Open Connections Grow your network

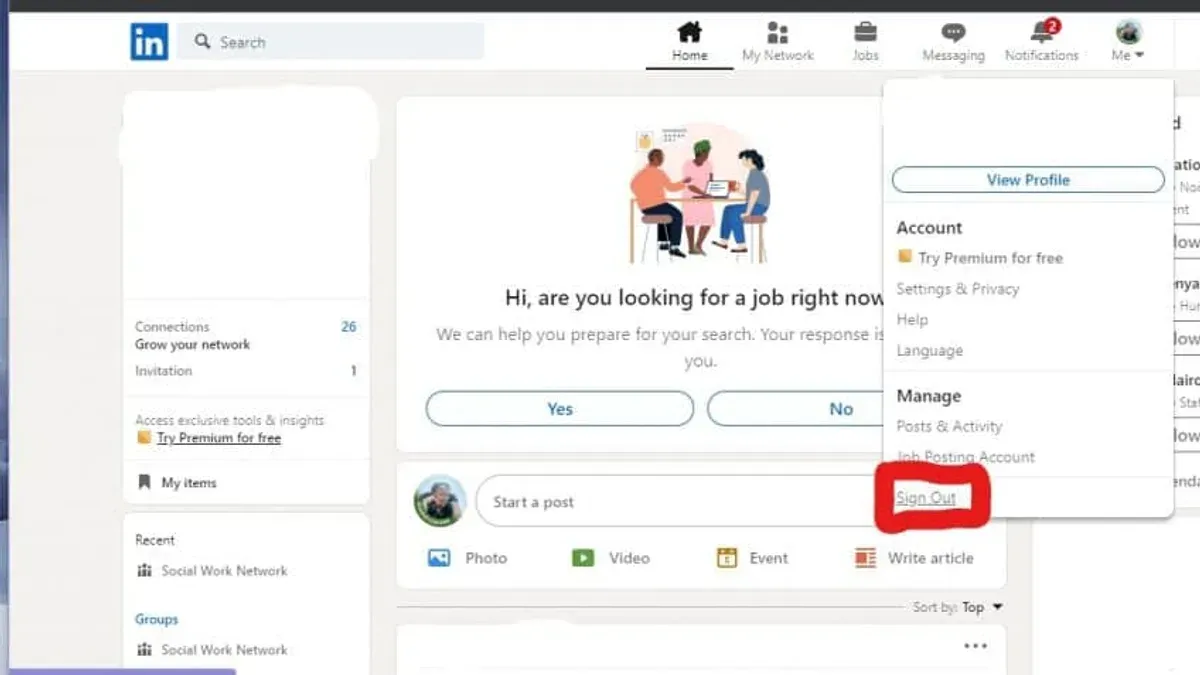193,336
